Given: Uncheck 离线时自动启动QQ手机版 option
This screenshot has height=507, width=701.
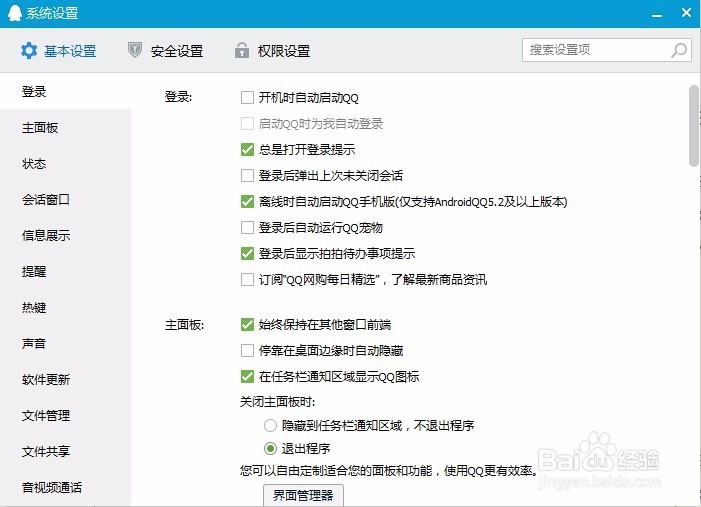Looking at the screenshot, I should [x=247, y=202].
